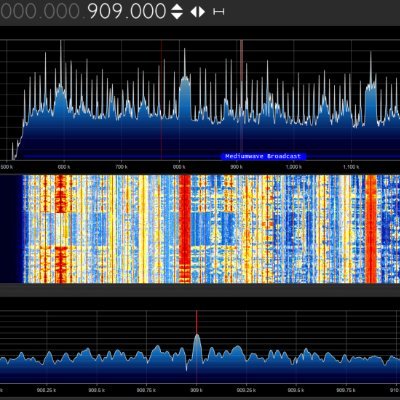Click the bright white 000 digit group
Screen dimensions: 400x400
(x=147, y=11)
